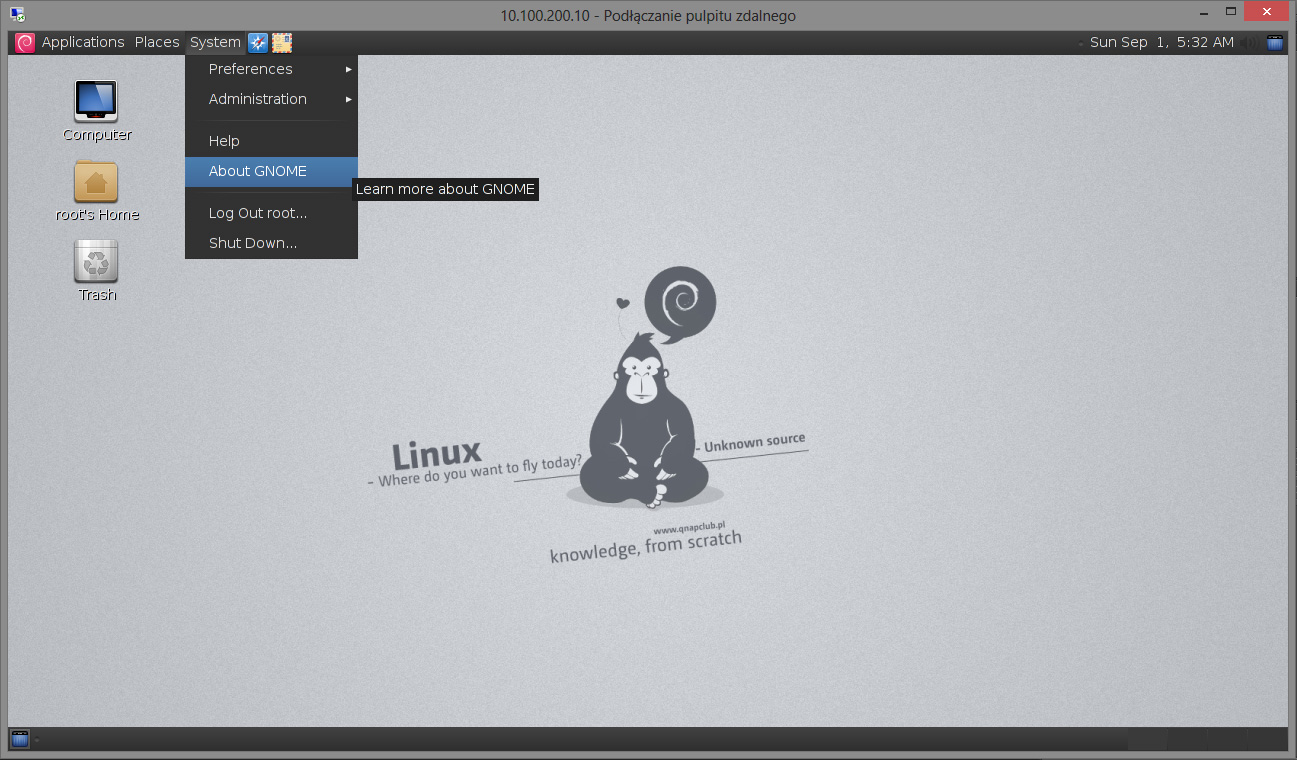Click the window title 10.100.200.10 text
Screen dimensions: 1297x760
[x=648, y=15]
